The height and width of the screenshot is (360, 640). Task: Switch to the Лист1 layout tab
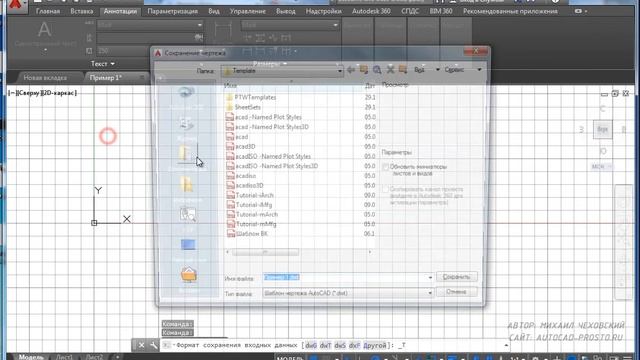coord(64,357)
